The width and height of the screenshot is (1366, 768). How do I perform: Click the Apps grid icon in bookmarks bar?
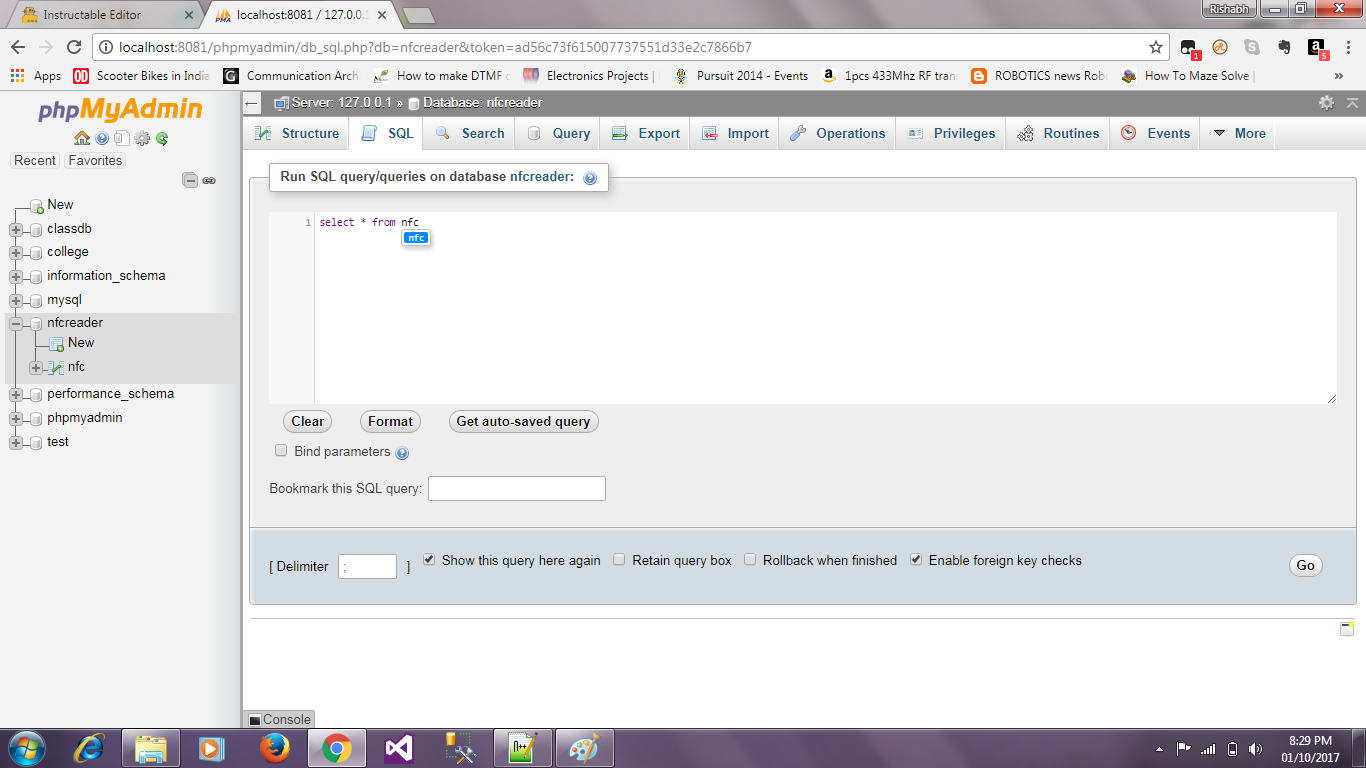coord(17,75)
